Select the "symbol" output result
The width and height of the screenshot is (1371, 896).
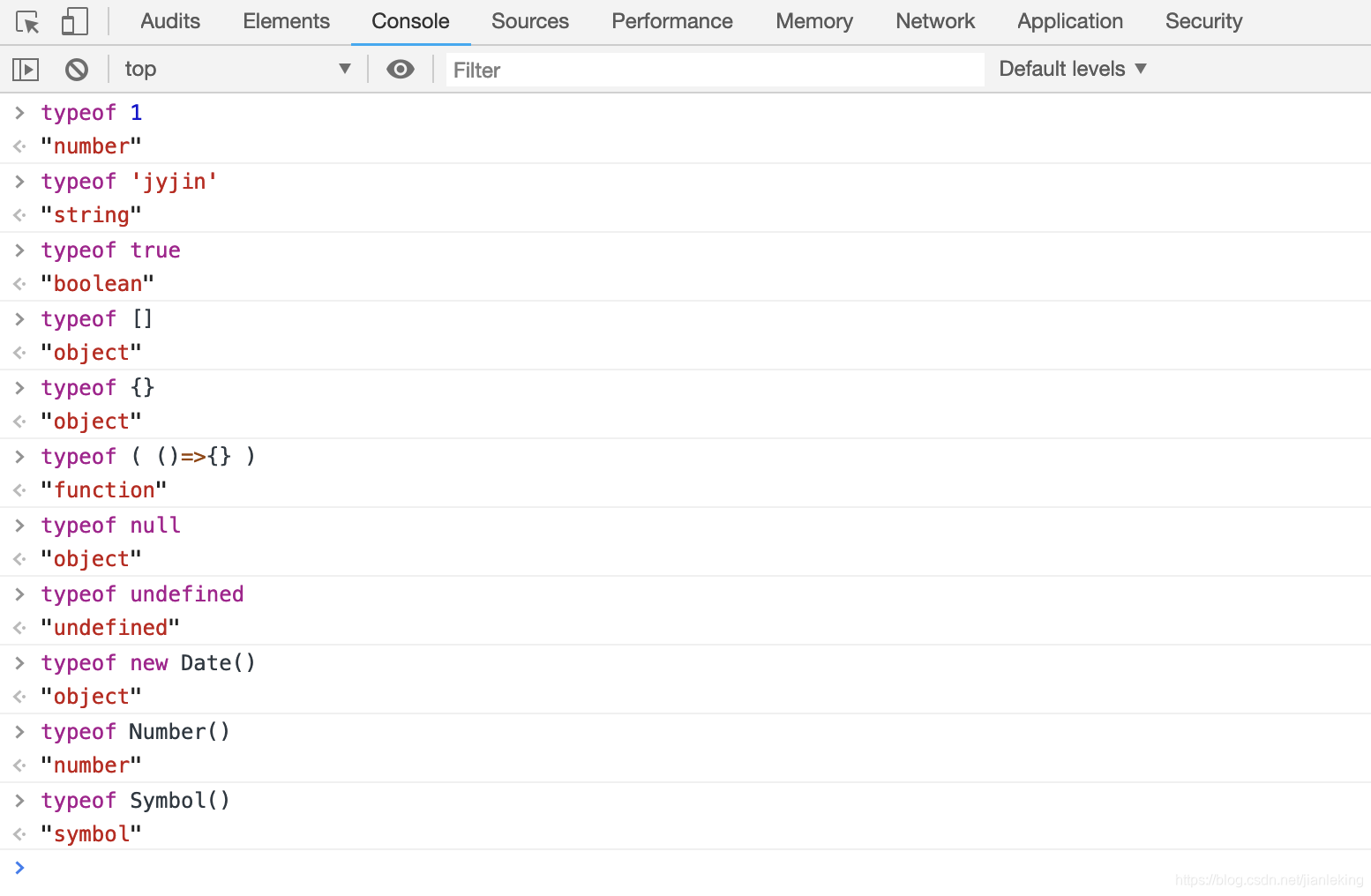click(x=92, y=834)
